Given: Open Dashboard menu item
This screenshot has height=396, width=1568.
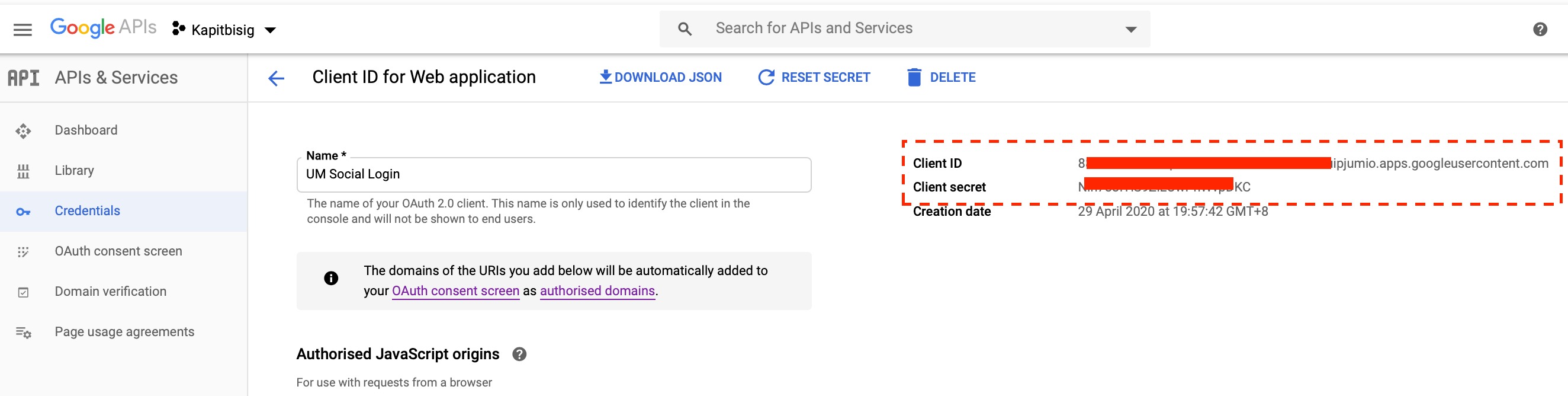Looking at the screenshot, I should point(124,130).
